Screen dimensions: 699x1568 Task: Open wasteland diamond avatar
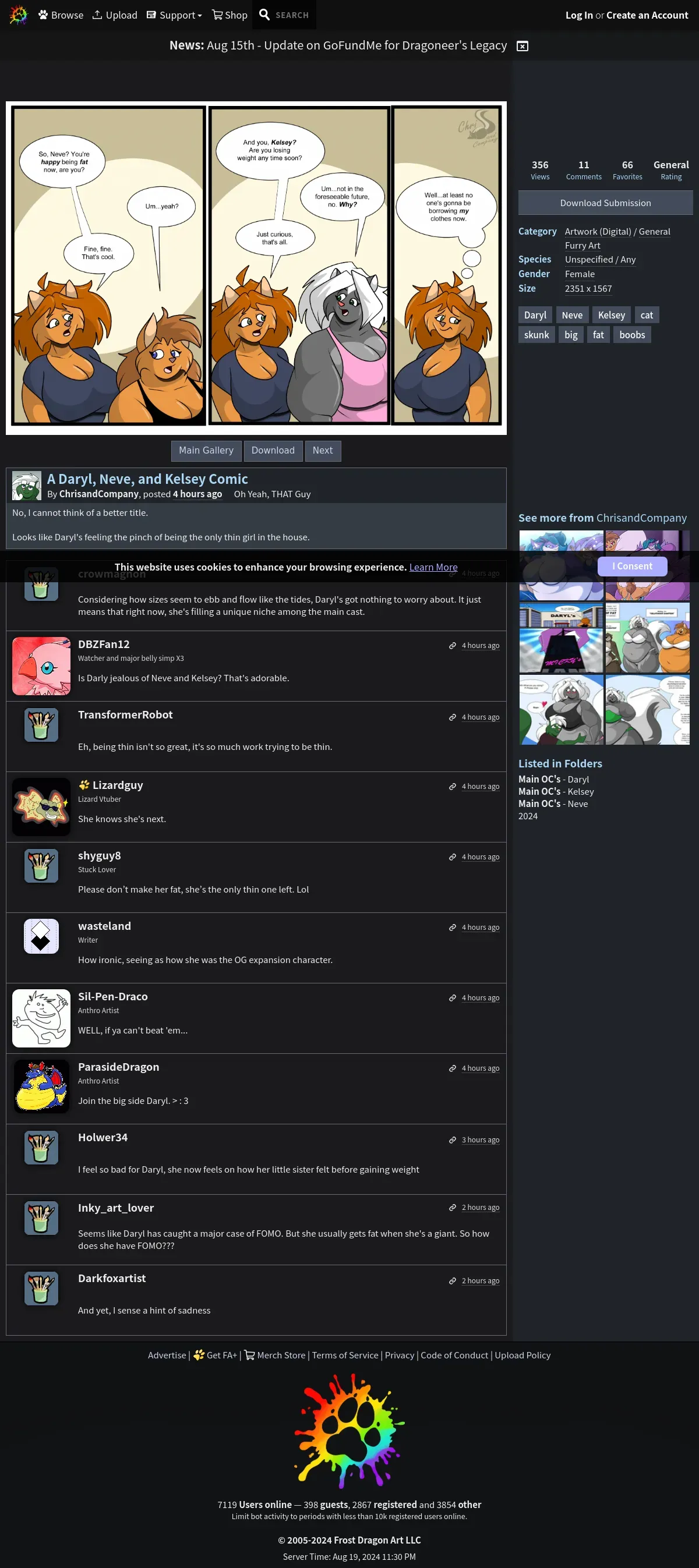point(41,936)
